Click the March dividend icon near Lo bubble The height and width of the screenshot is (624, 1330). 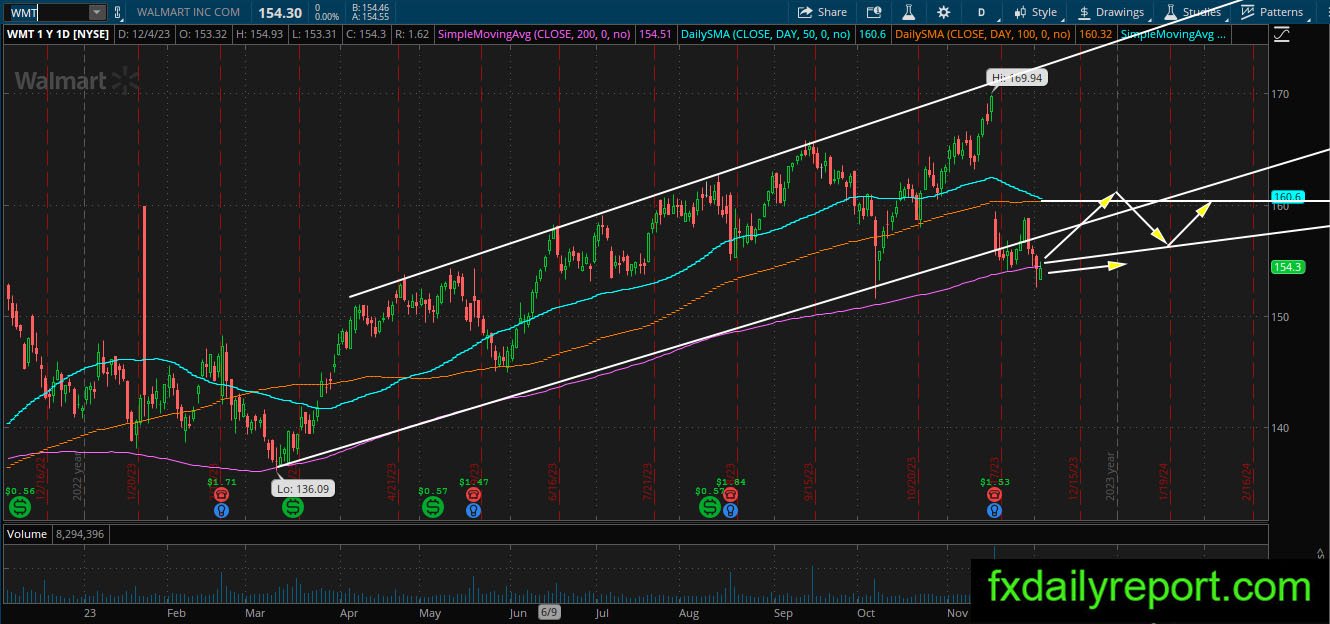(x=292, y=508)
